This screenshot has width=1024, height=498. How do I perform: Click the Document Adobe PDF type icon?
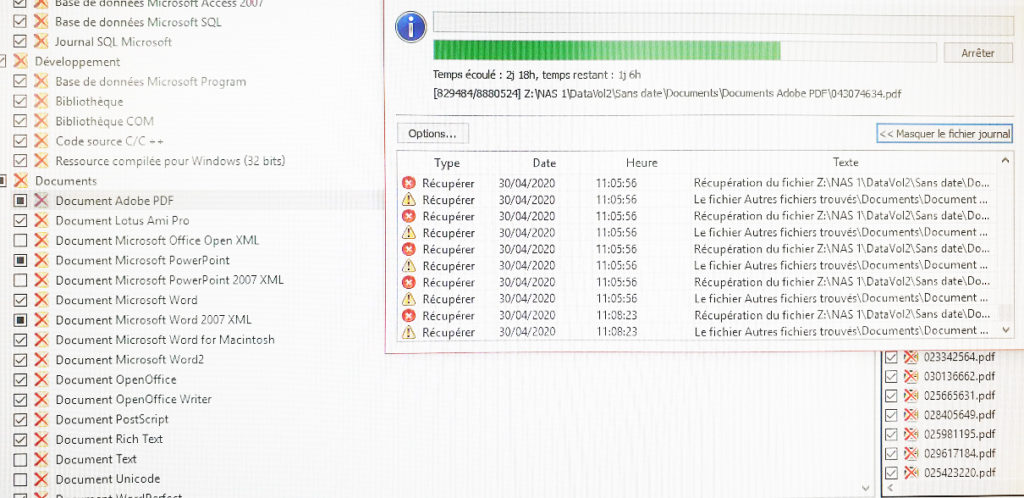coord(41,200)
